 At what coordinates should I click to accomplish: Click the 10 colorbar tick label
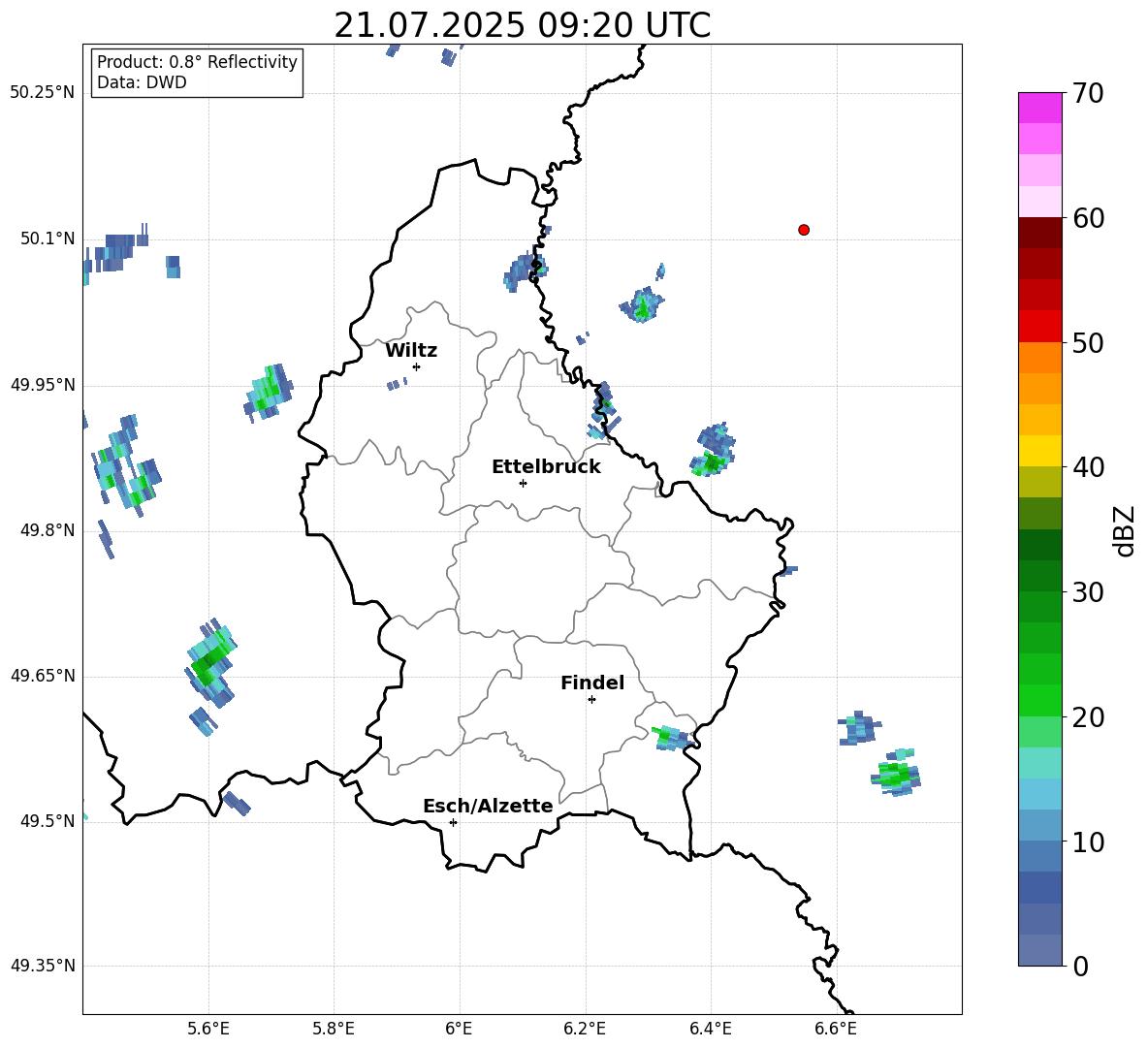point(1088,842)
